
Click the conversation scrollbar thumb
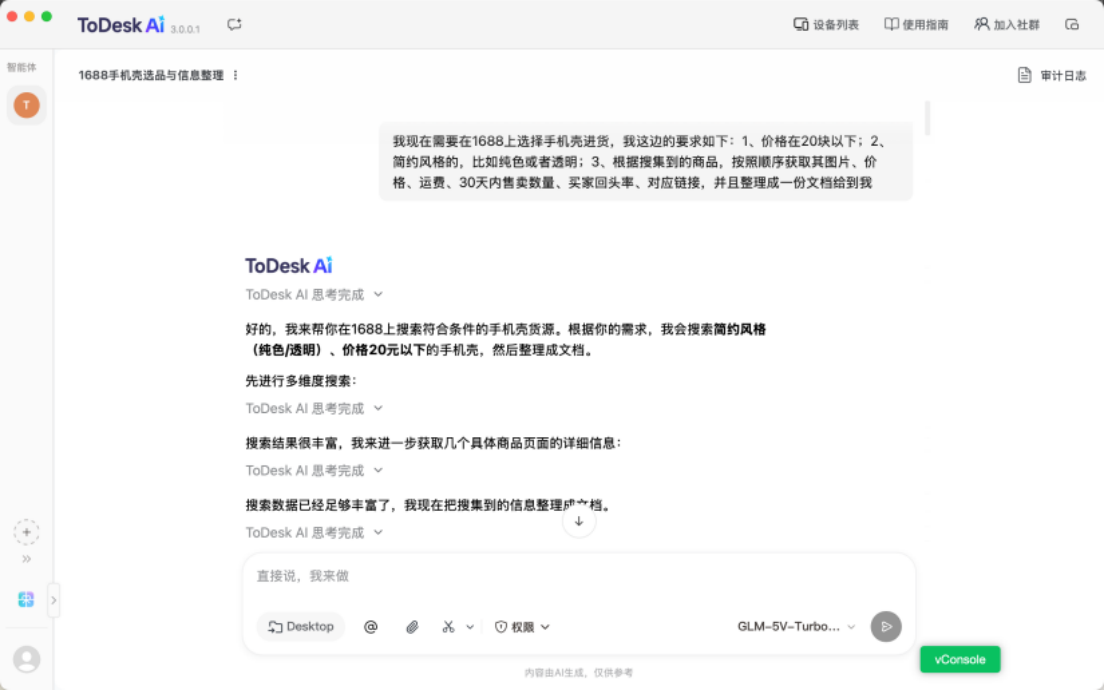927,118
